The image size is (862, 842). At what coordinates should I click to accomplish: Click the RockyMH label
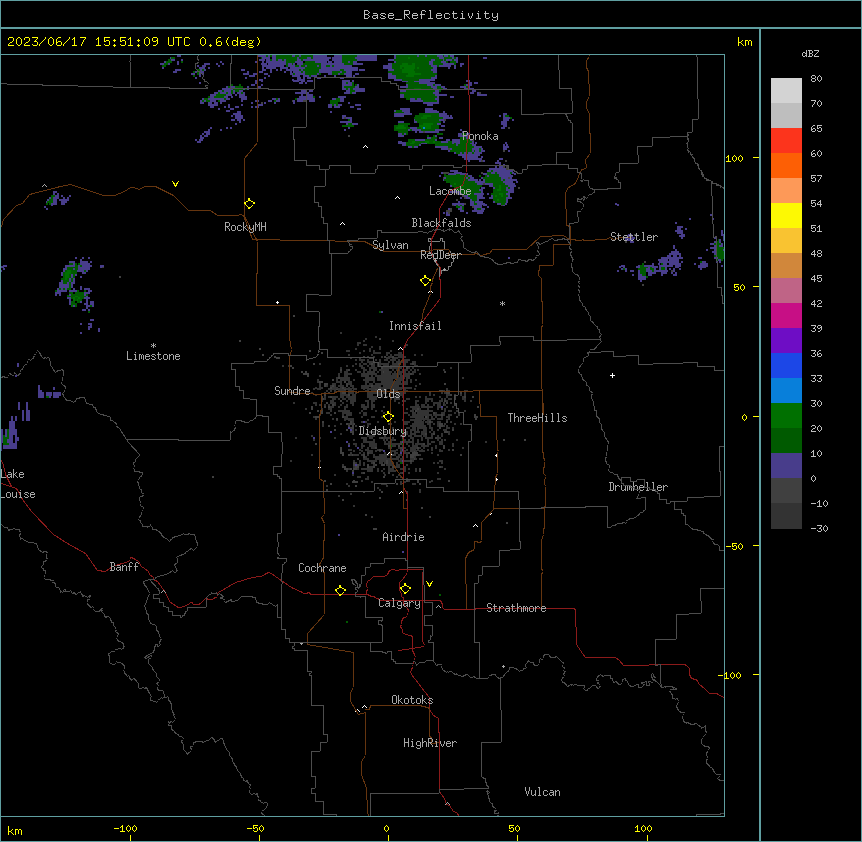(245, 227)
